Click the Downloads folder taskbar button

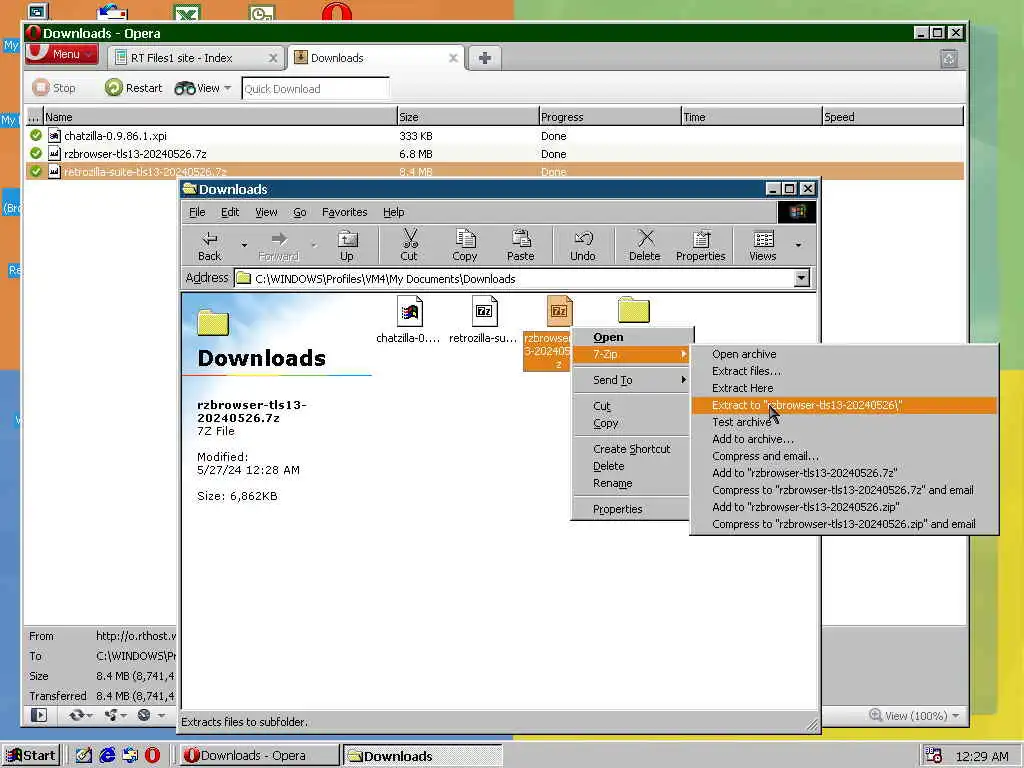point(423,756)
